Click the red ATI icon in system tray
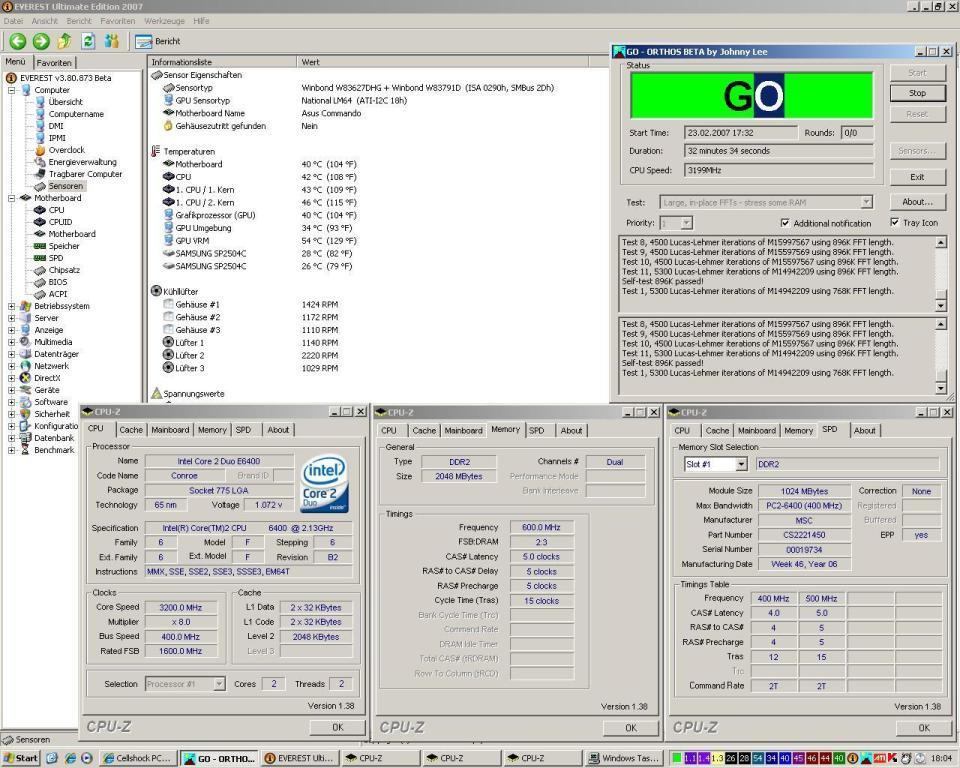 tap(879, 758)
